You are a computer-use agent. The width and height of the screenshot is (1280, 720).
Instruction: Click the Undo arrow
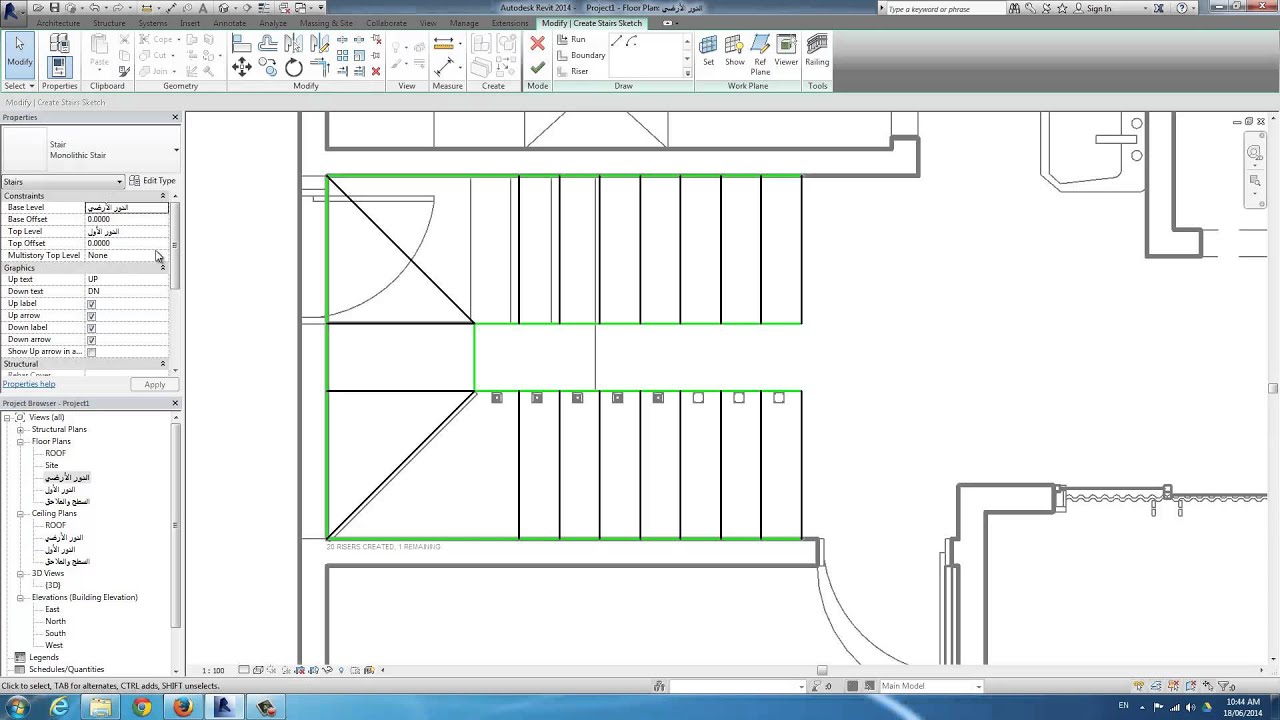(x=95, y=8)
